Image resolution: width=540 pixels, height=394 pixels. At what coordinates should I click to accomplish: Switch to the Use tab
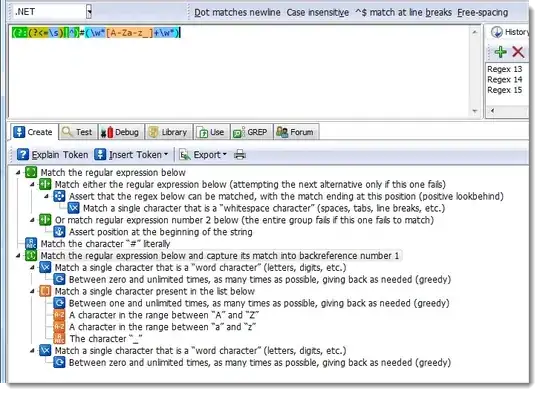[211, 132]
